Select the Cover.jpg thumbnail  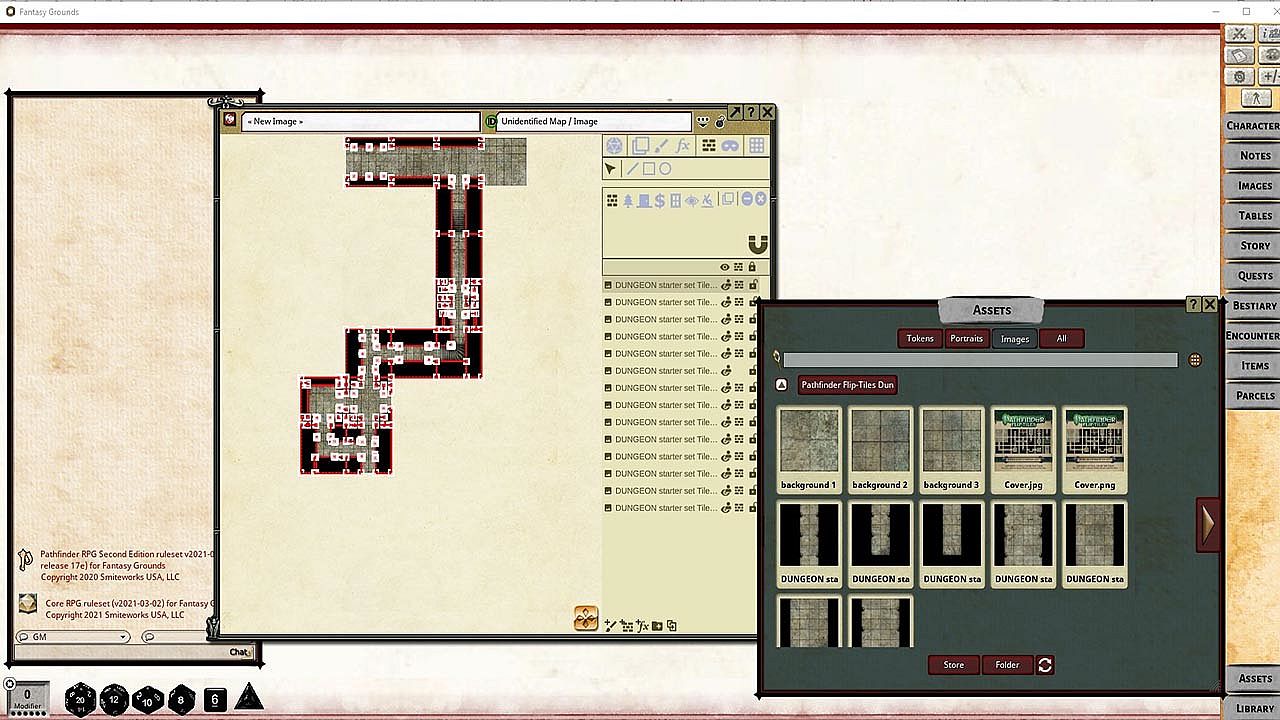[1023, 449]
